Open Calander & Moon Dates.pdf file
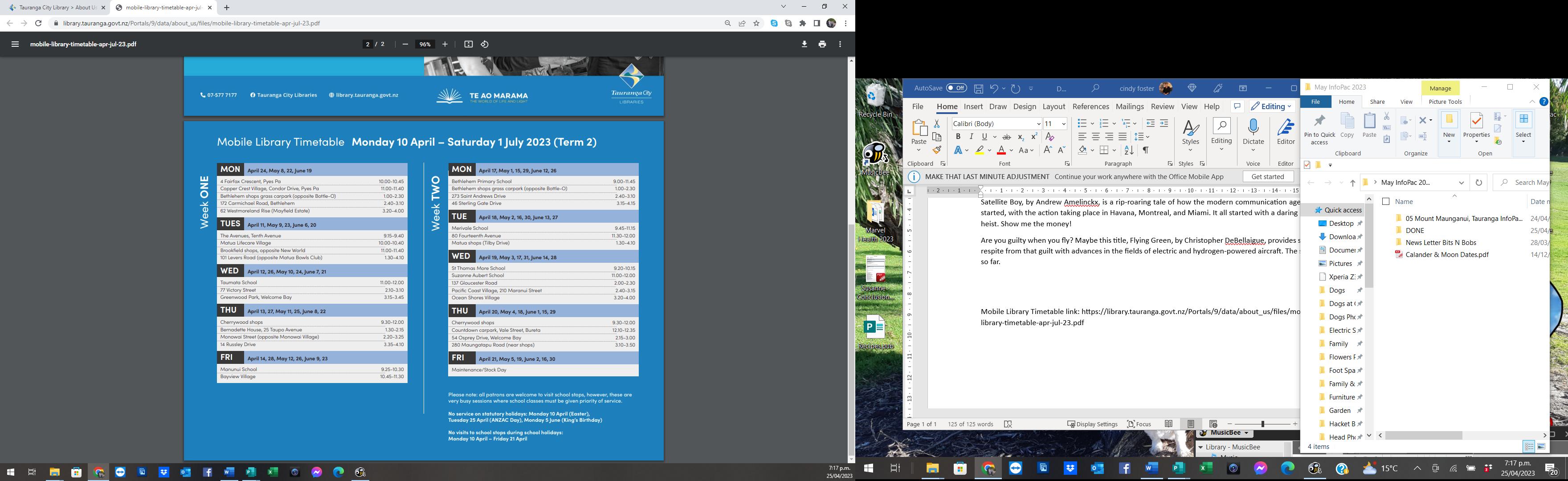 [x=1447, y=254]
